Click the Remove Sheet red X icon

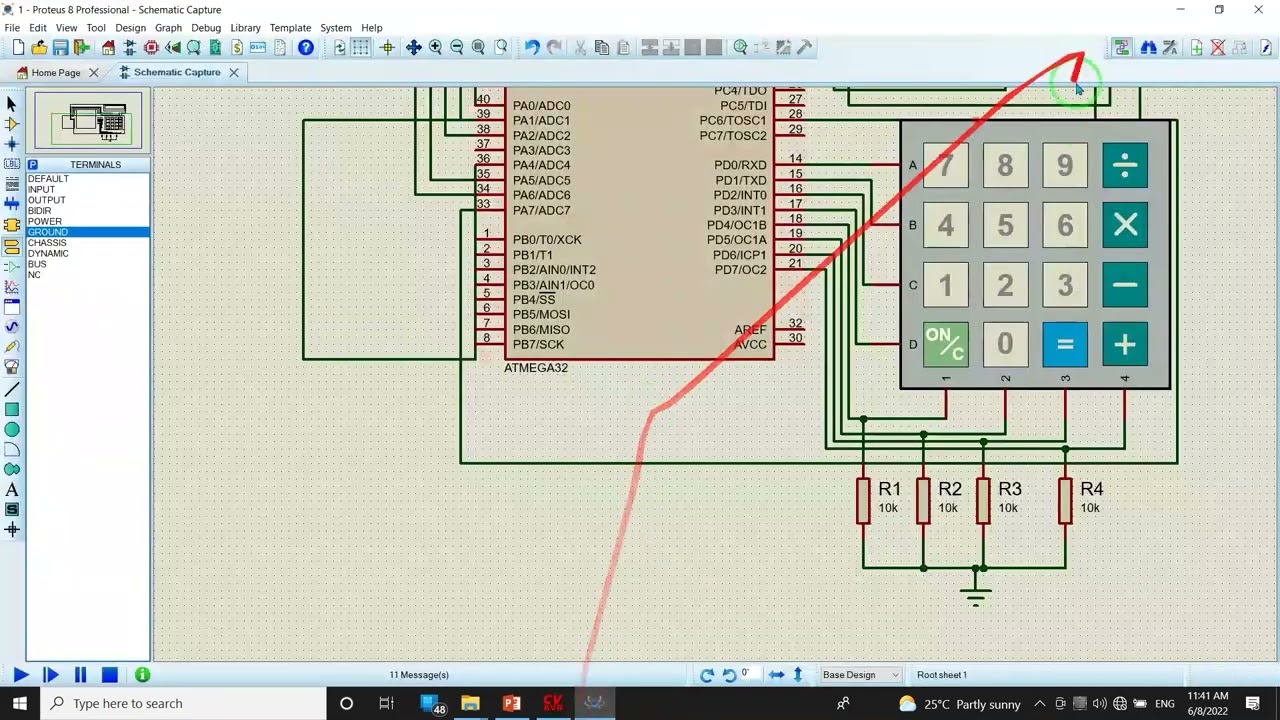point(1218,47)
